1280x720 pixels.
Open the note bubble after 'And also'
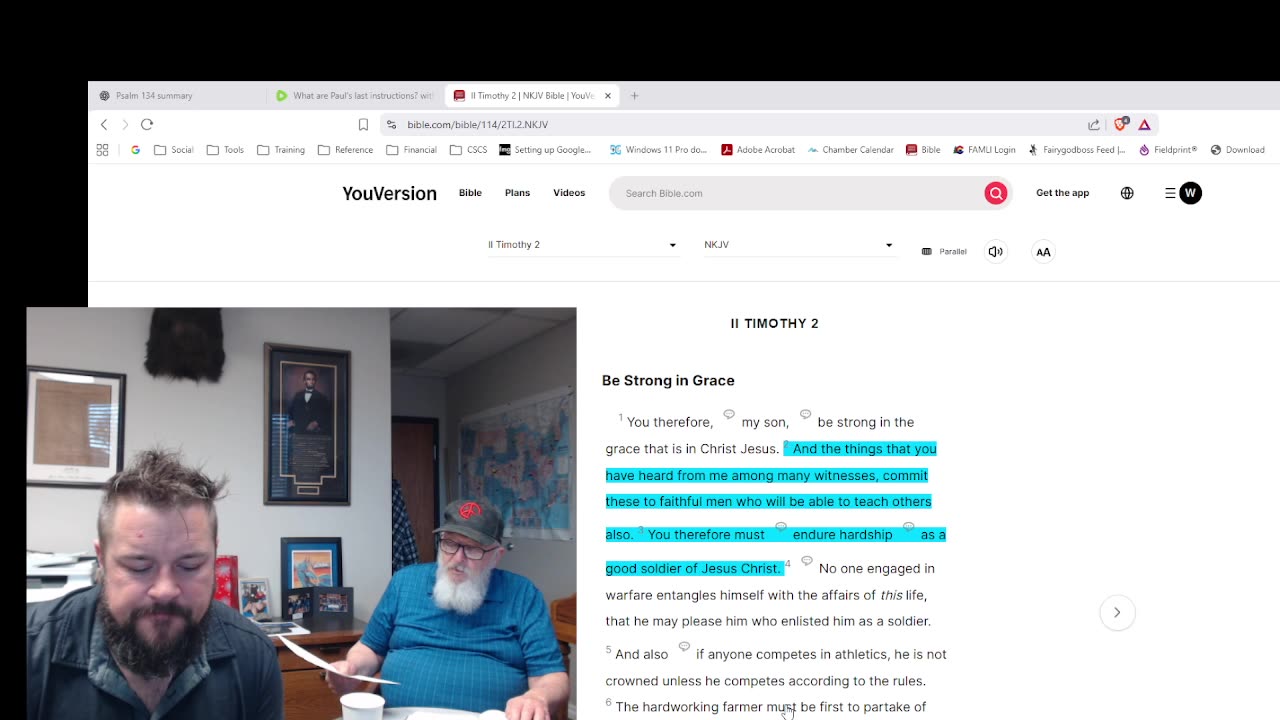coord(684,647)
